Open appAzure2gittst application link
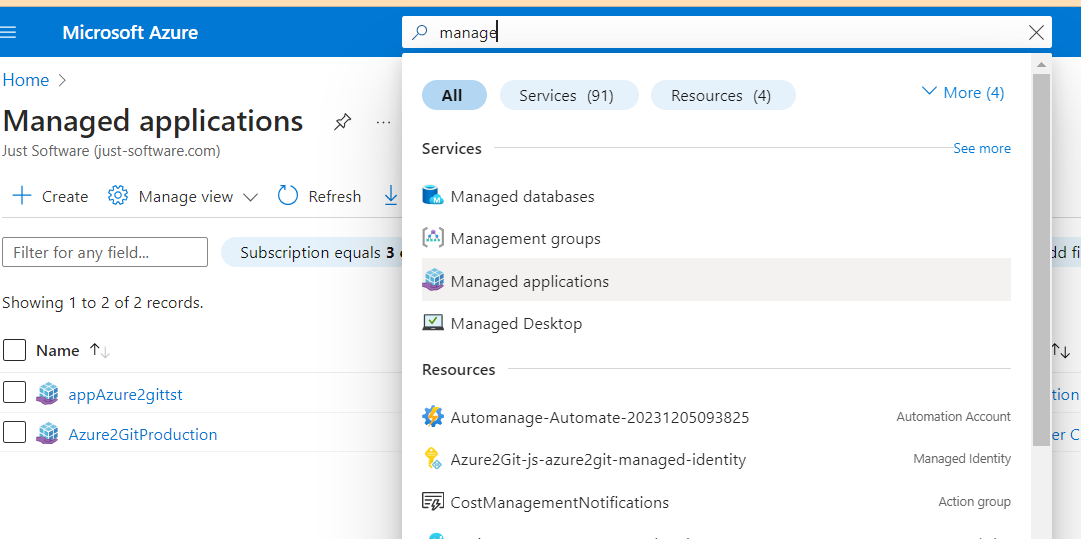 click(125, 394)
